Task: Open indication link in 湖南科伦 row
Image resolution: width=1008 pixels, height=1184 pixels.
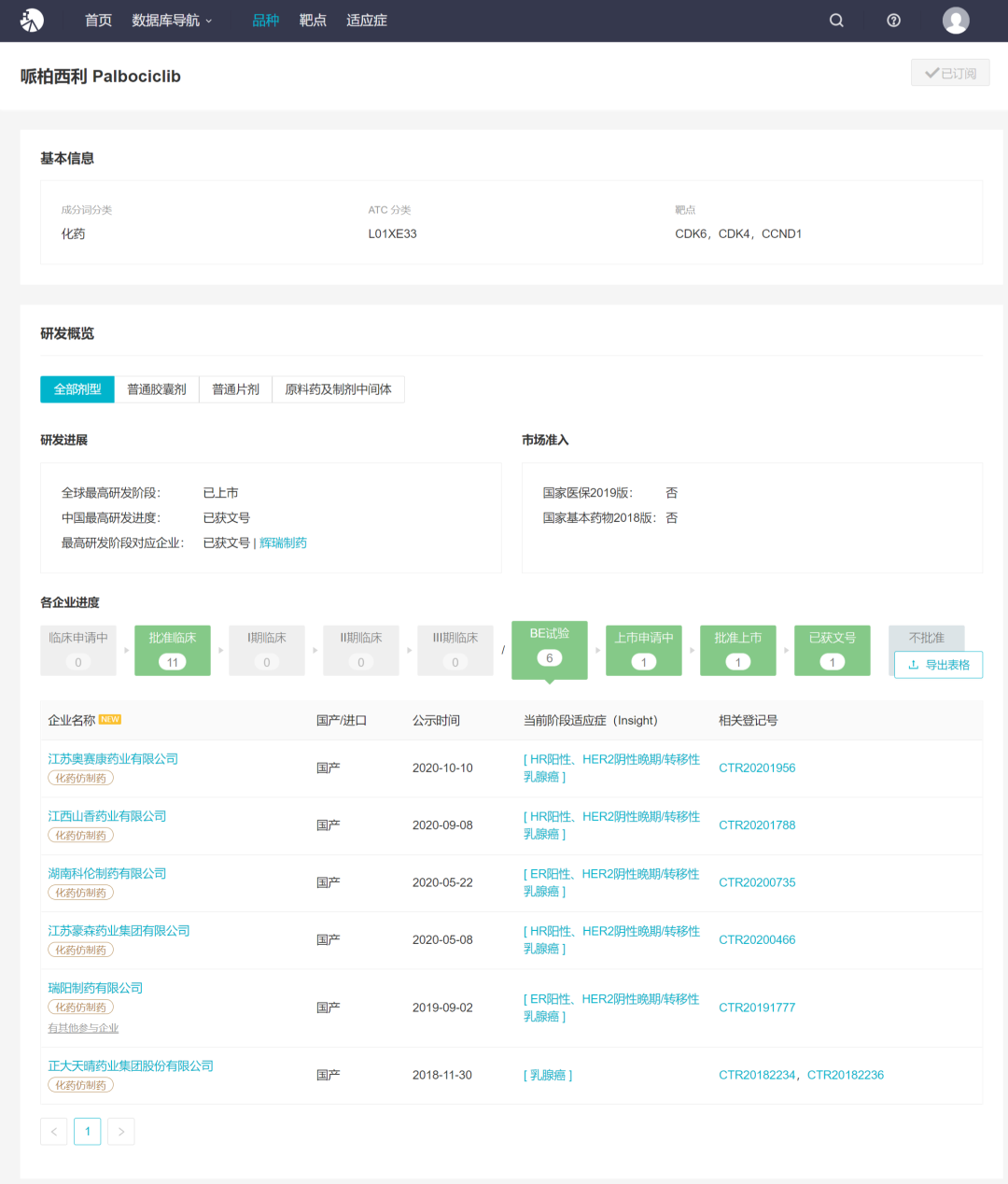Action: [611, 882]
